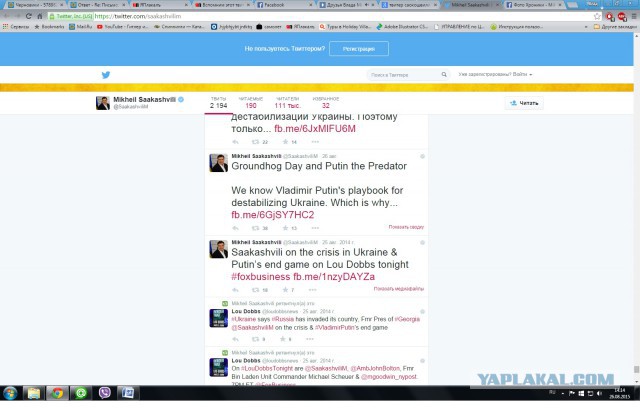
Task: Open File Explorer from taskbar
Action: (x=34, y=393)
